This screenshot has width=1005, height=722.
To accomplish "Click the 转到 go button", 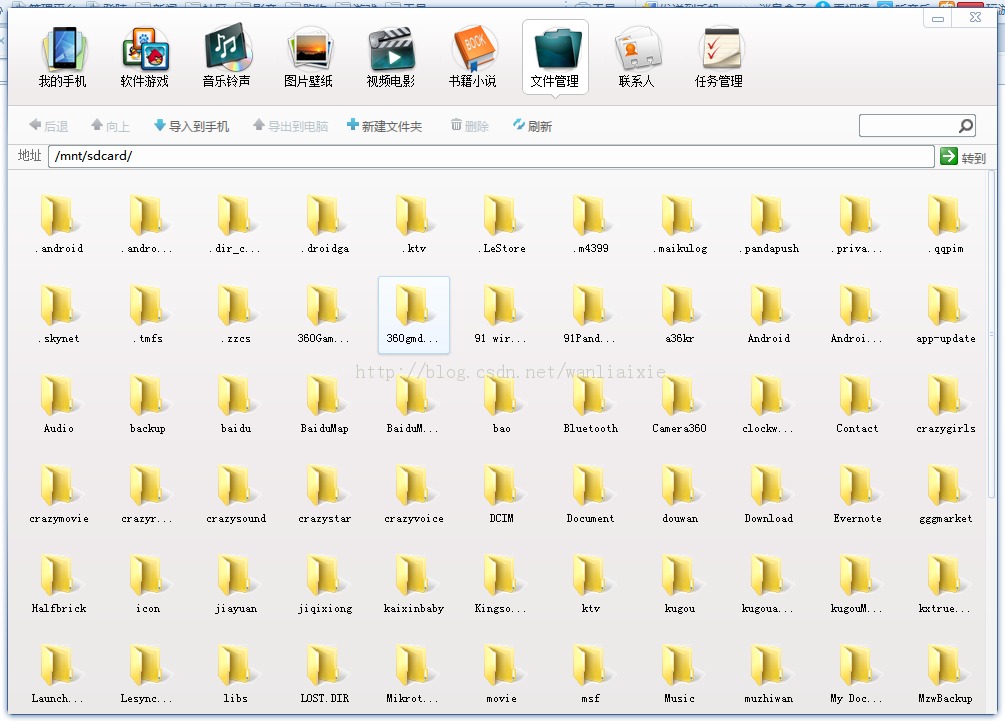I will pyautogui.click(x=963, y=157).
